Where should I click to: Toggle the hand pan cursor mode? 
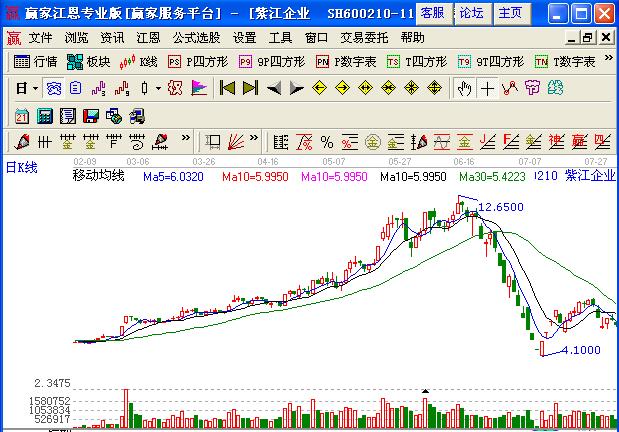click(x=464, y=88)
